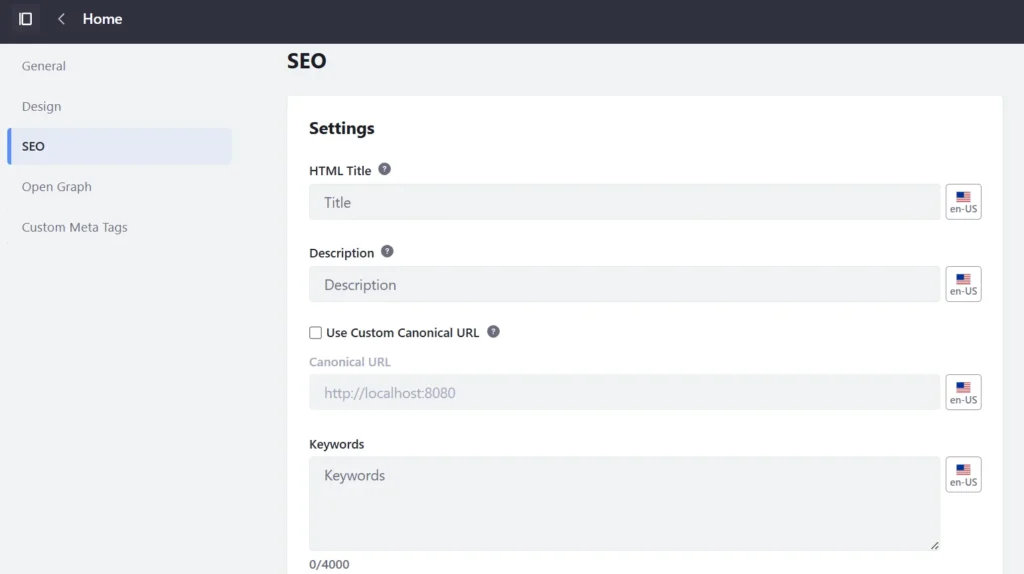Image resolution: width=1024 pixels, height=574 pixels.
Task: Click the Canonical URL help icon
Action: [x=493, y=332]
